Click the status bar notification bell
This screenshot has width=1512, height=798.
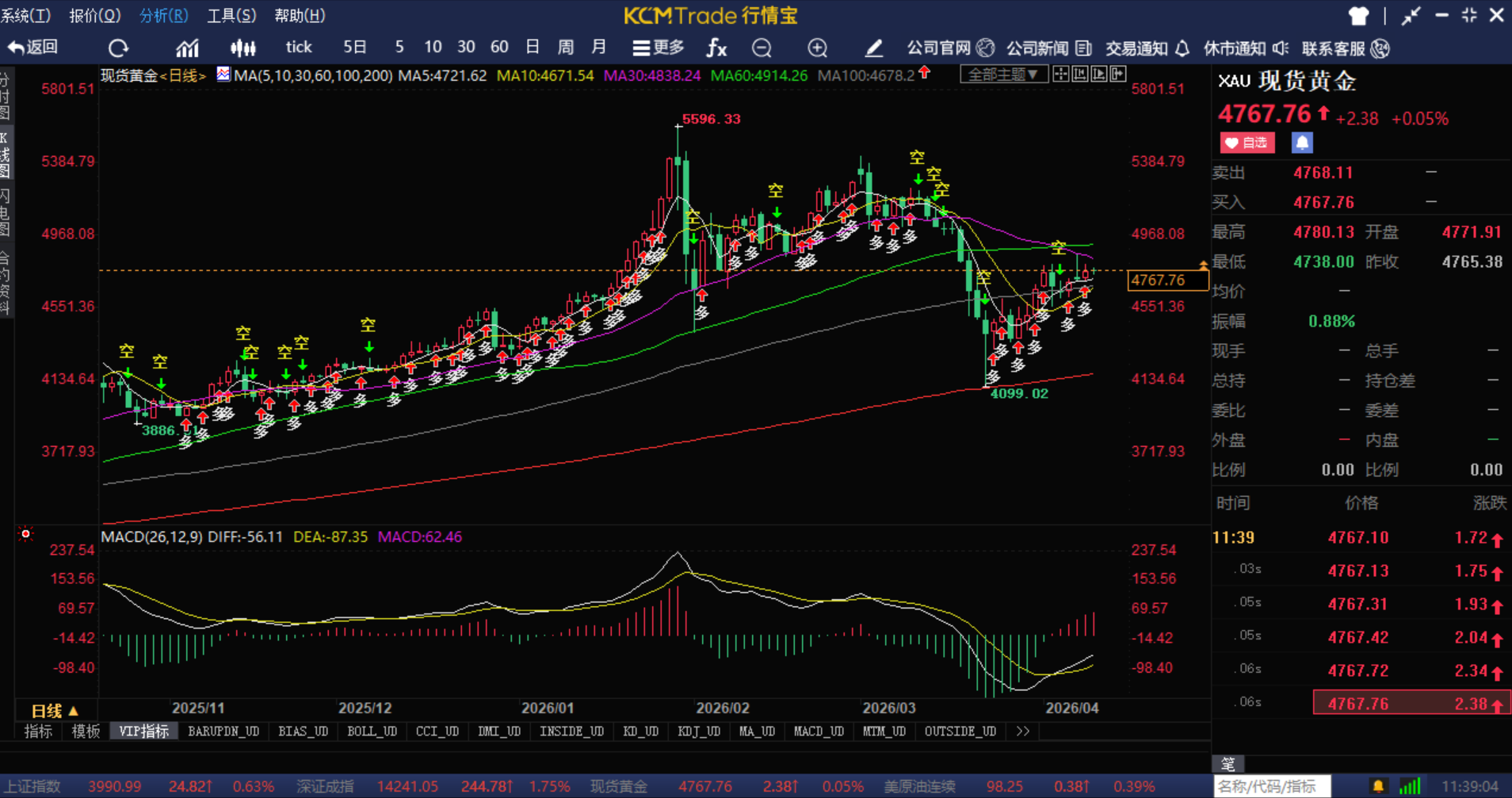(1379, 786)
